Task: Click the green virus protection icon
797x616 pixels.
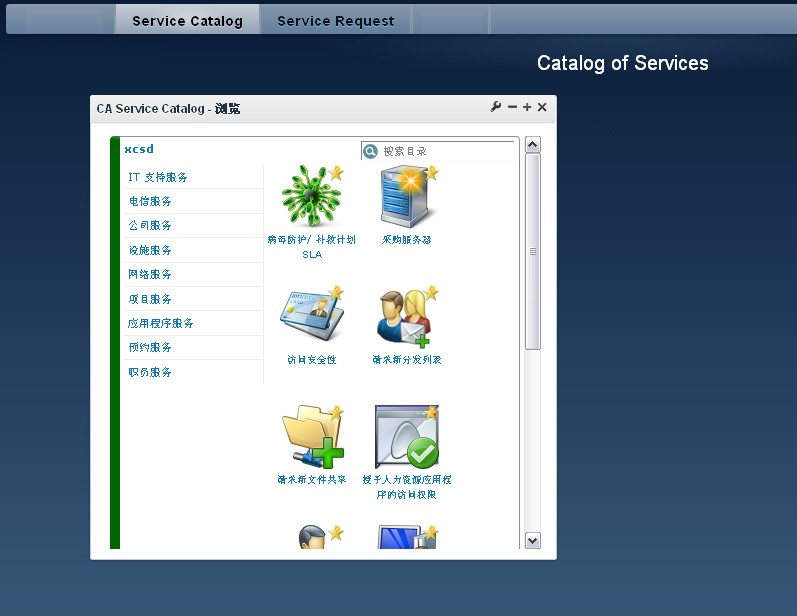Action: pos(311,196)
